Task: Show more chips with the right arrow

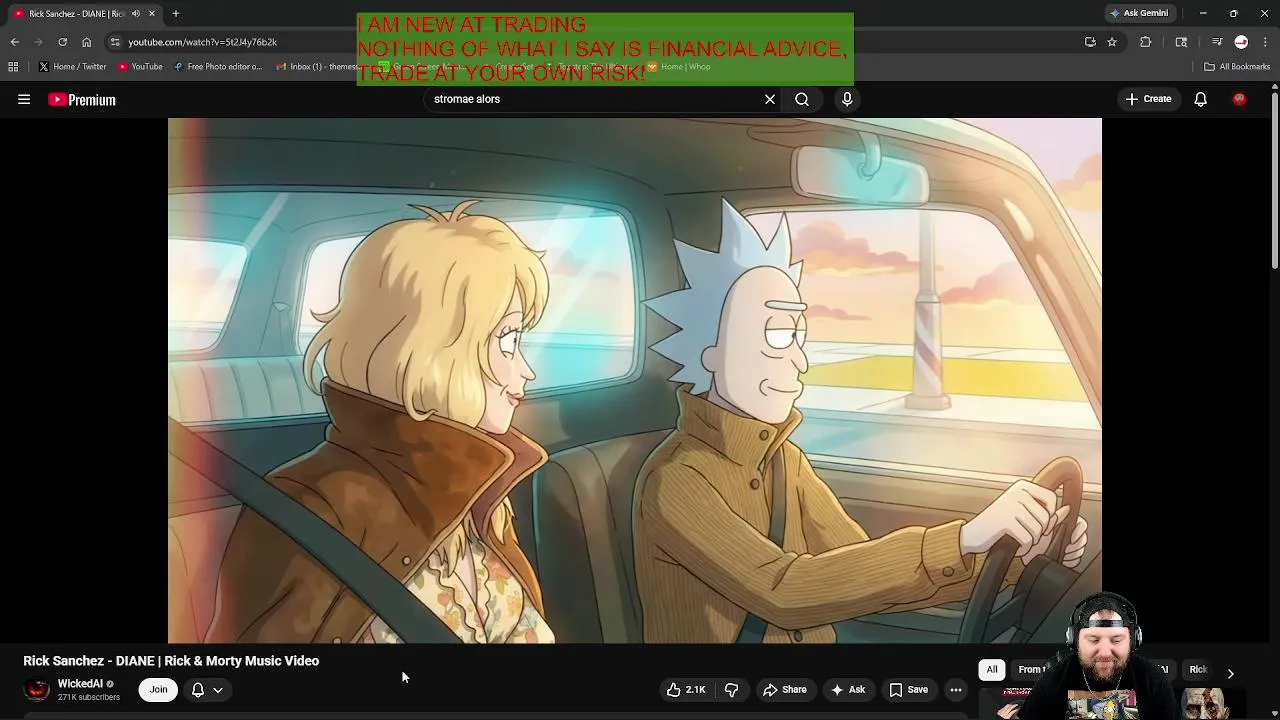Action: [x=1230, y=673]
